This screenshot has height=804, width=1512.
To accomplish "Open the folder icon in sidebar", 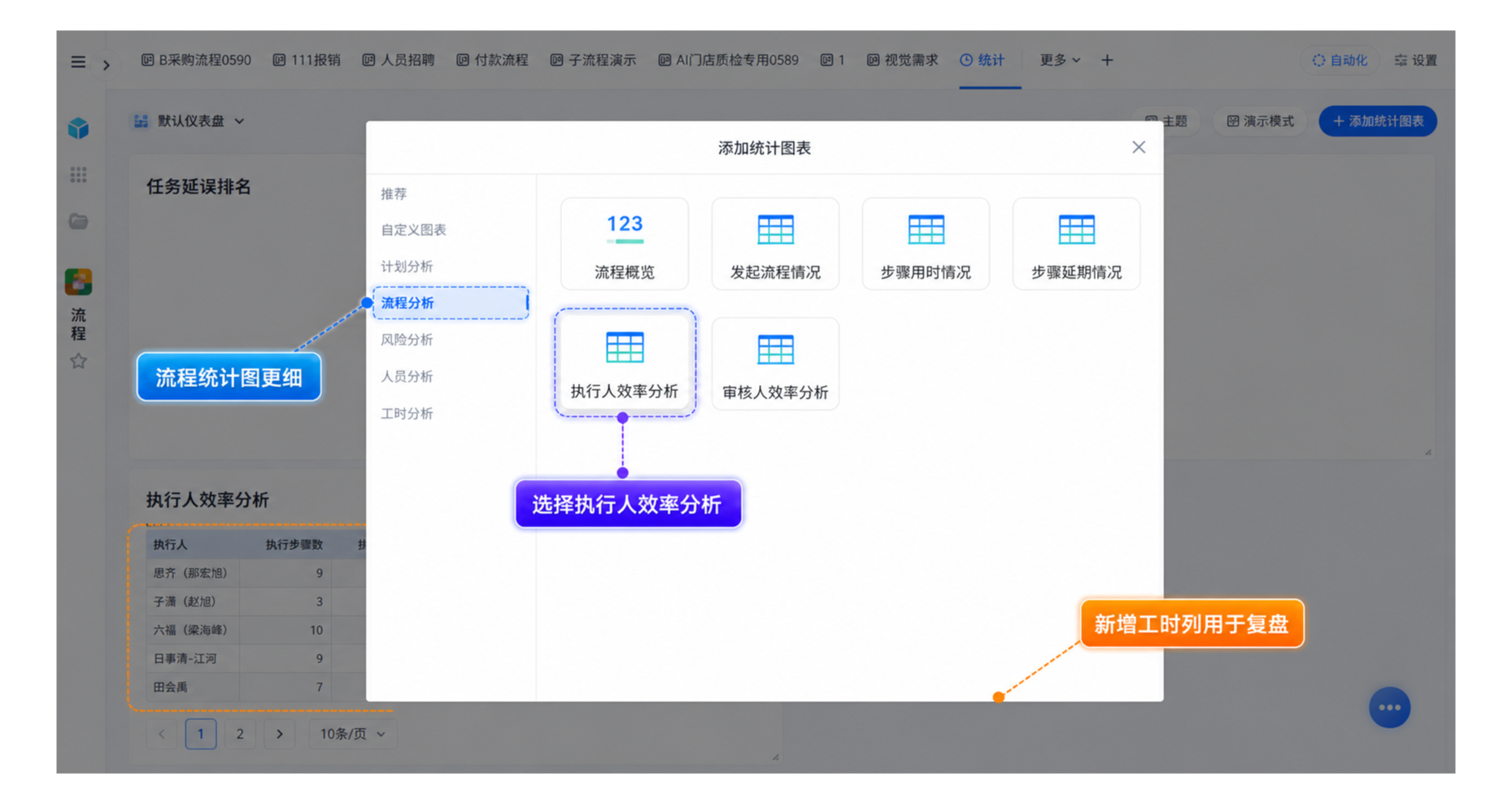I will pos(78,221).
